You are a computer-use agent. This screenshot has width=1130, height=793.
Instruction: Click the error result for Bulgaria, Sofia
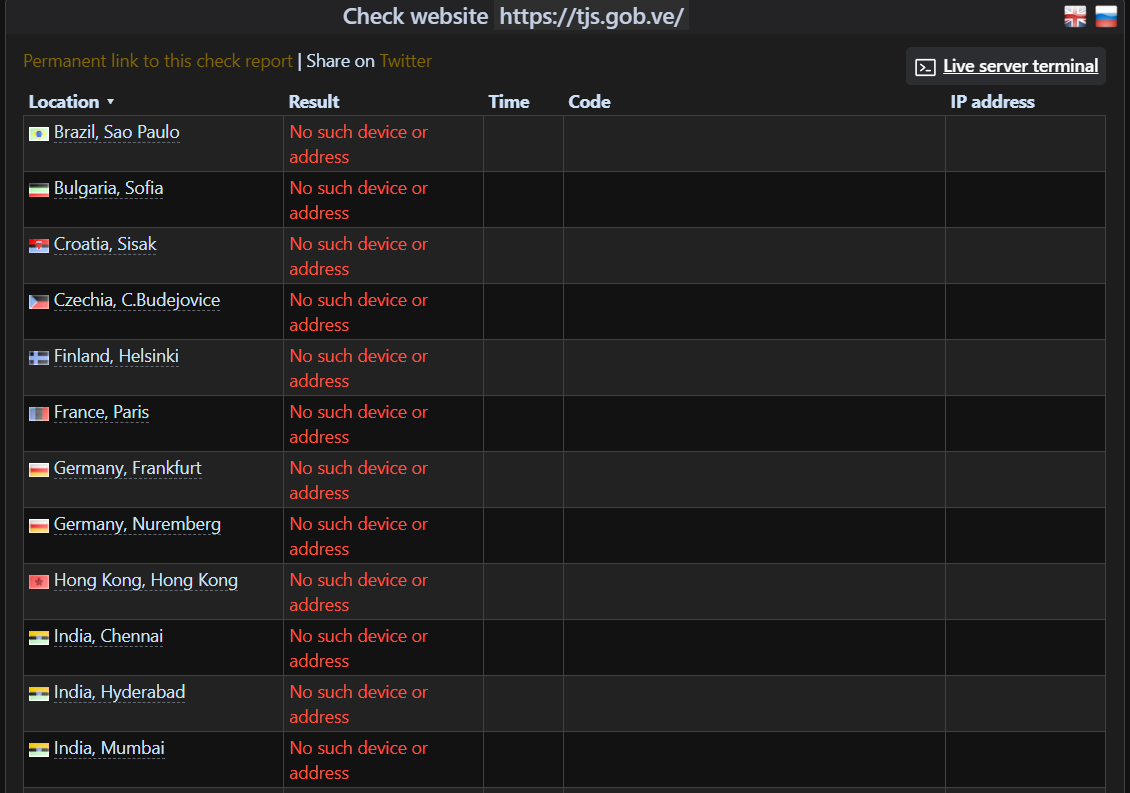tap(359, 200)
